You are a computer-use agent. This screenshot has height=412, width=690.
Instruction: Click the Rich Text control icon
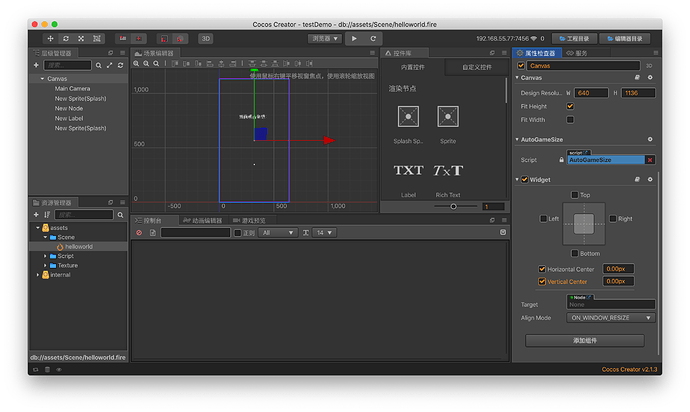click(447, 170)
